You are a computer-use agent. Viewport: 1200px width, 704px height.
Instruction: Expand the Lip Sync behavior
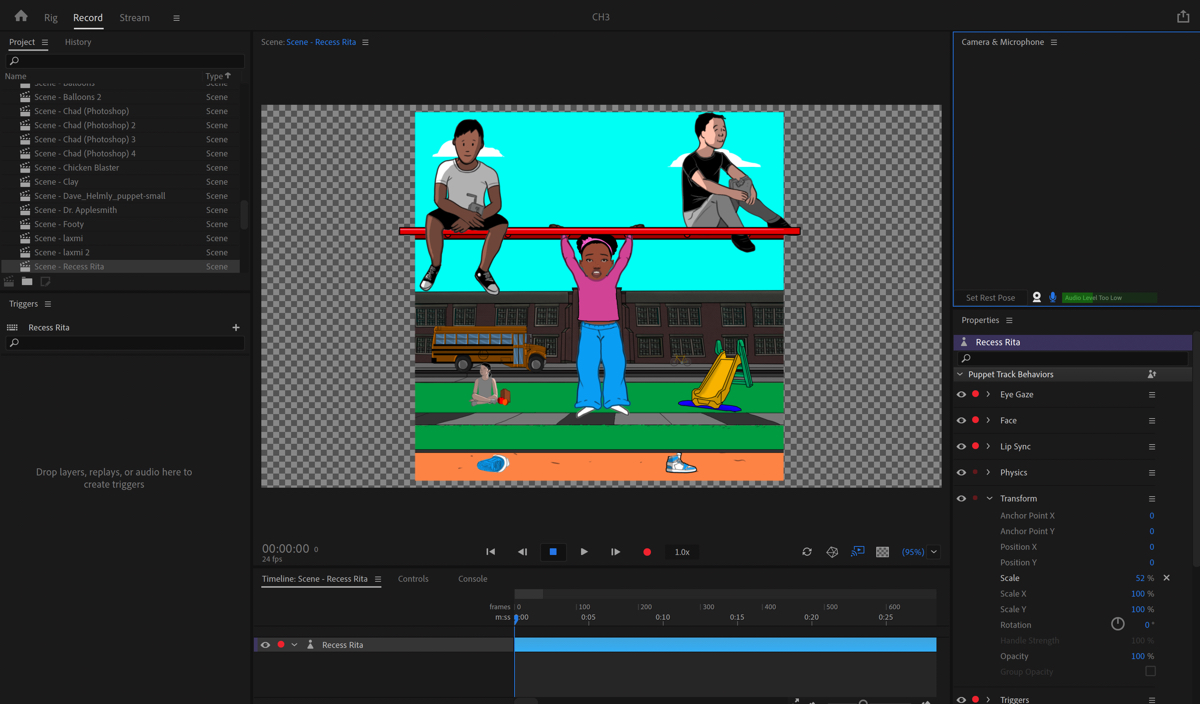point(988,447)
